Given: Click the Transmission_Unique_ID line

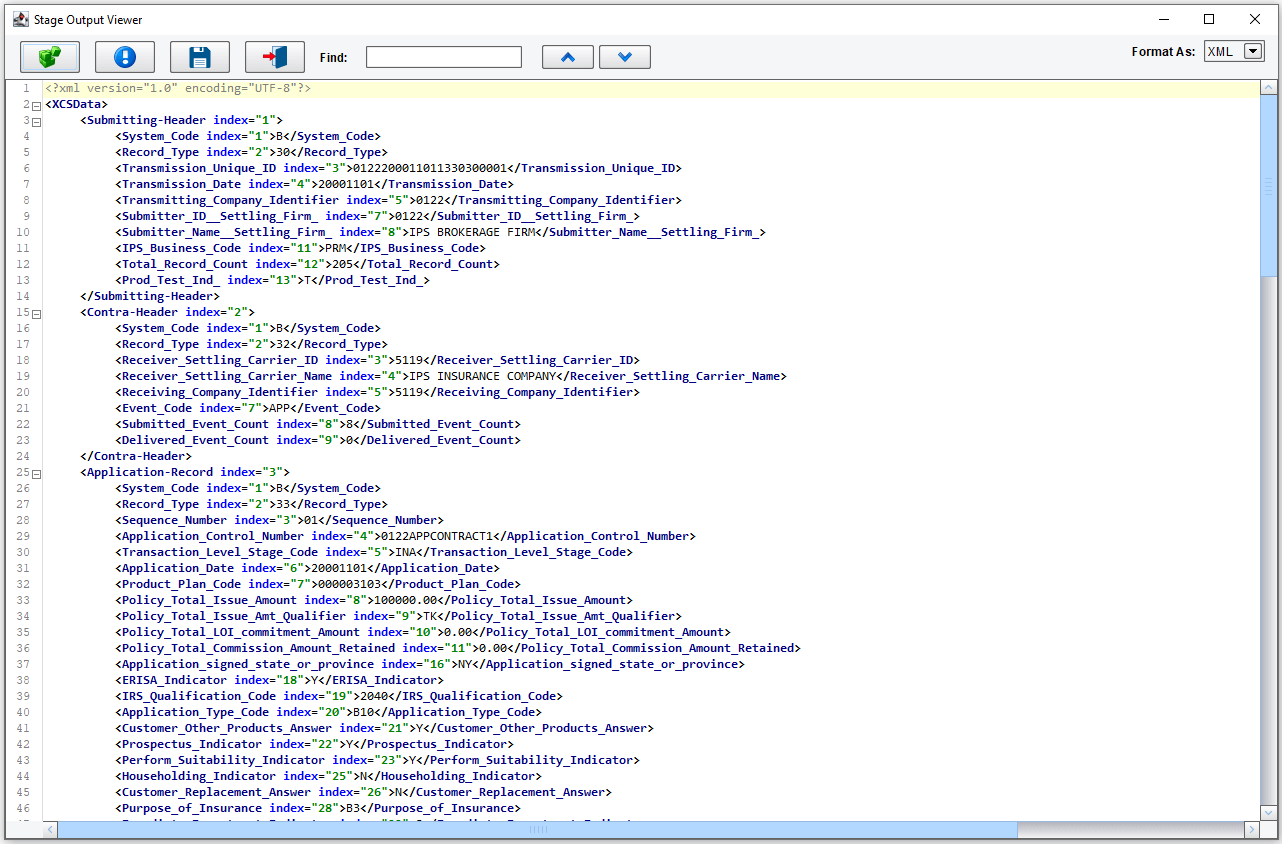Looking at the screenshot, I should pyautogui.click(x=398, y=168).
